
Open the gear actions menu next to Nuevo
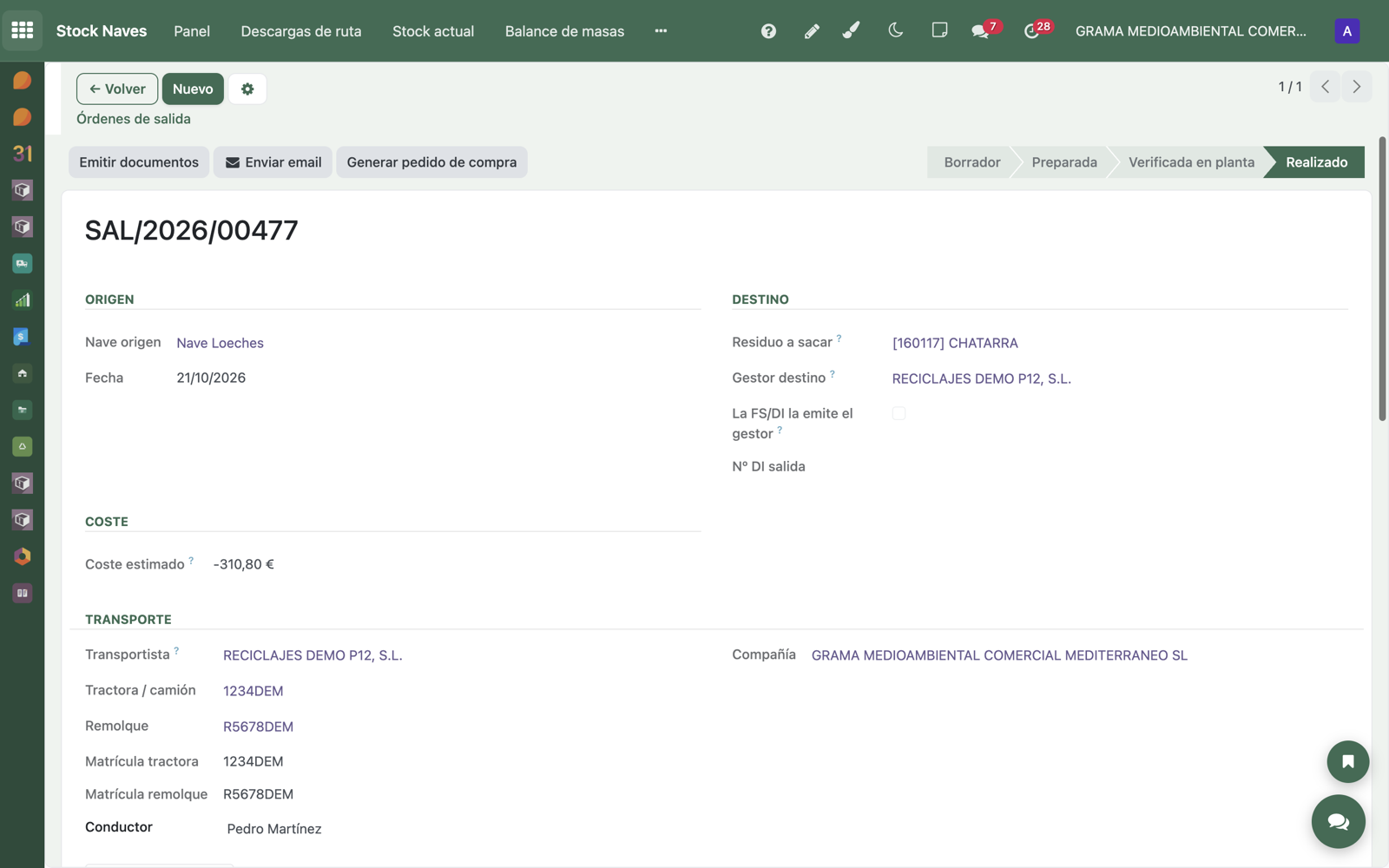pos(247,89)
